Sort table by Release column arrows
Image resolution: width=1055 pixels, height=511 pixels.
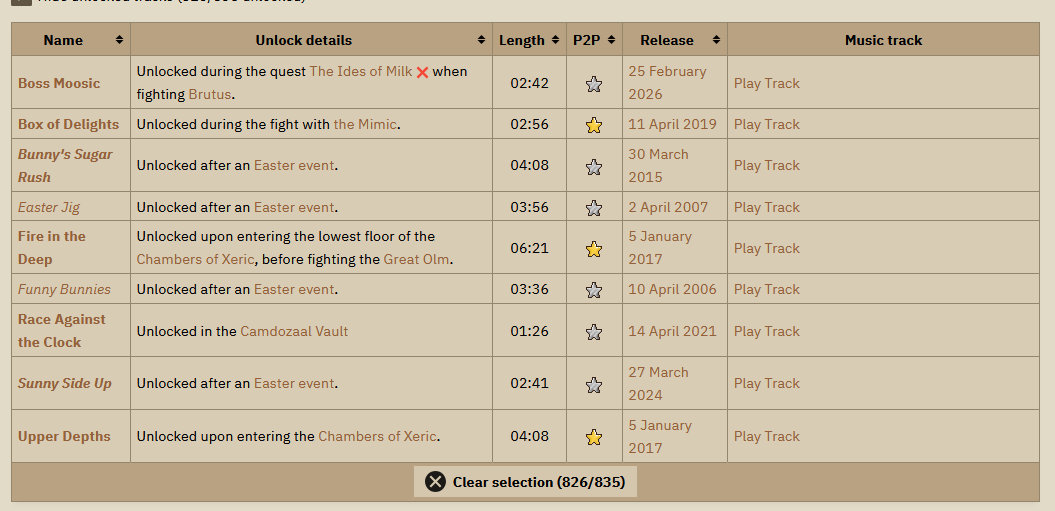pyautogui.click(x=716, y=40)
